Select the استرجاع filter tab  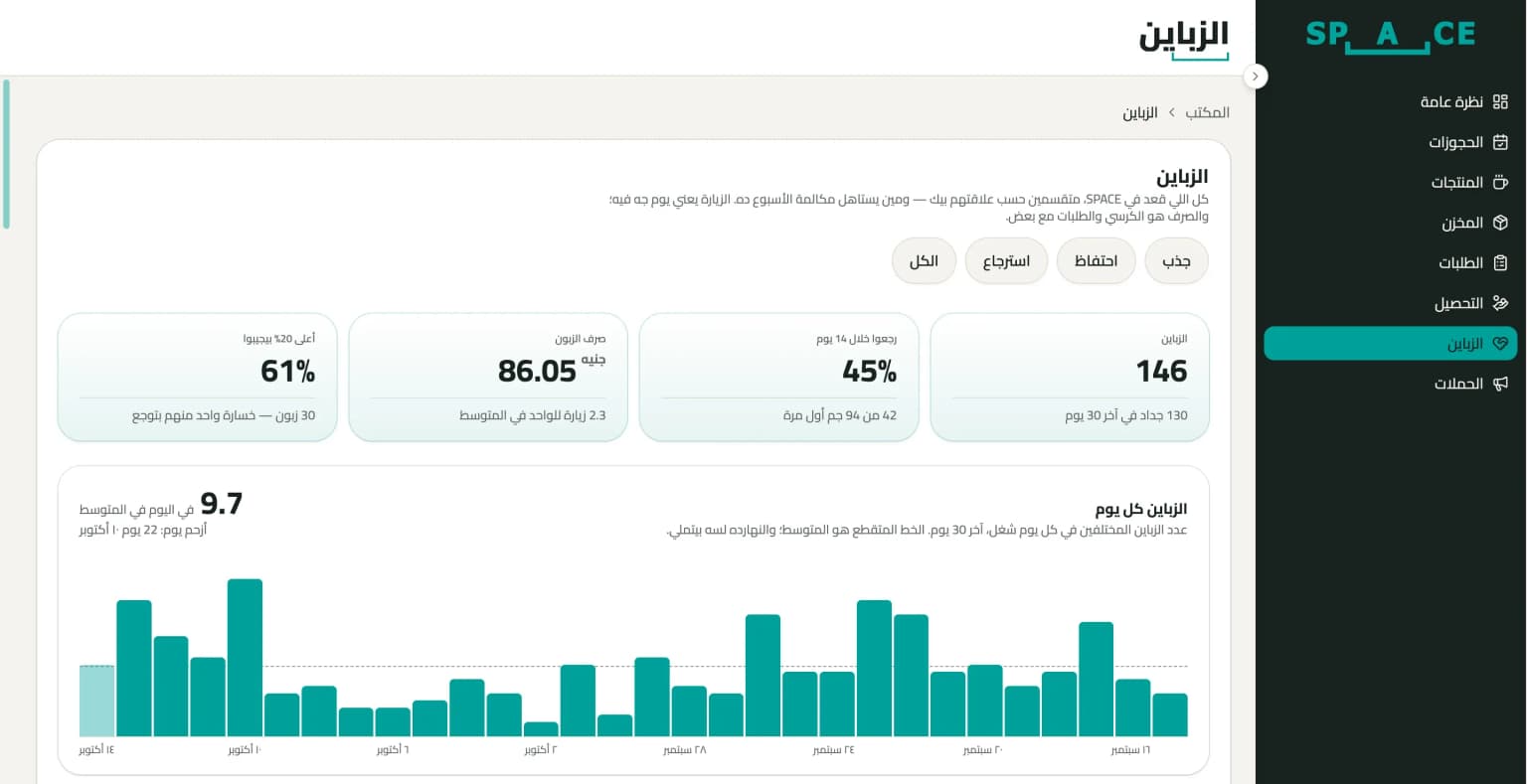[1006, 261]
